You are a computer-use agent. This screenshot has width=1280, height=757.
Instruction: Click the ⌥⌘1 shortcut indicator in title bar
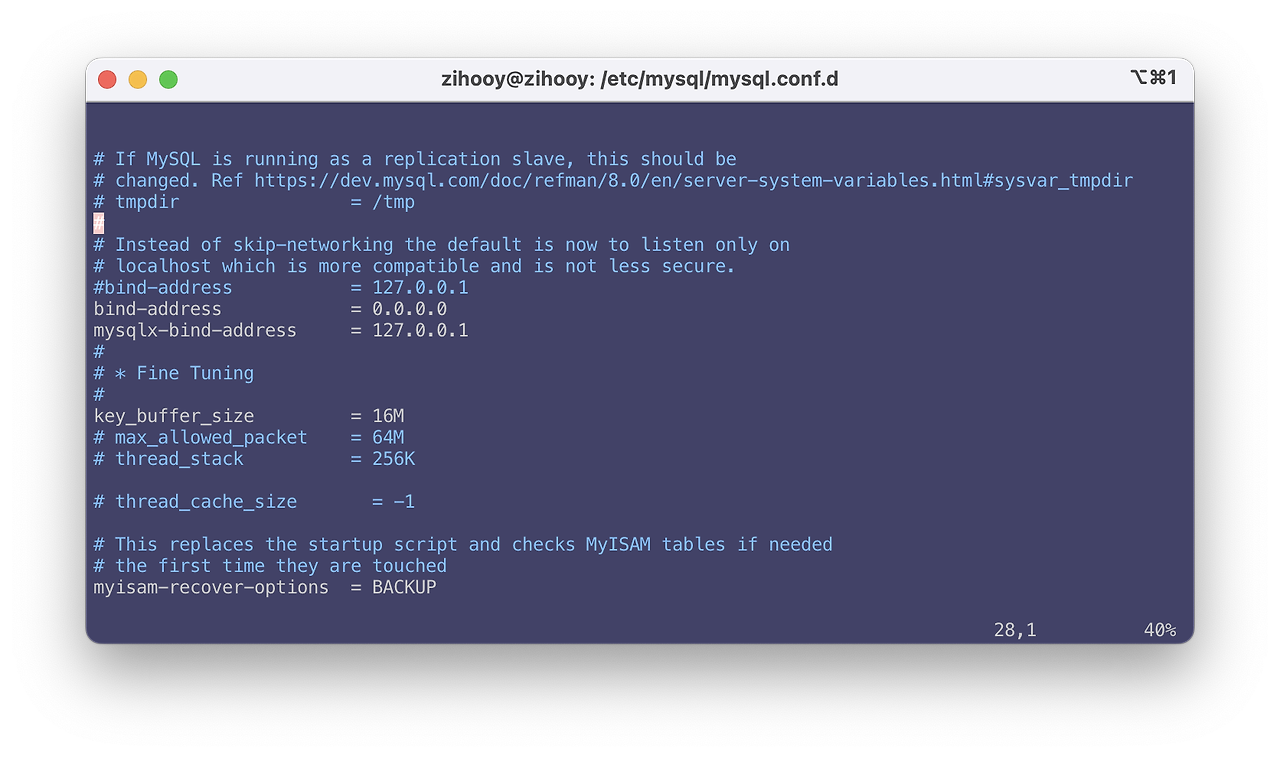point(1153,78)
